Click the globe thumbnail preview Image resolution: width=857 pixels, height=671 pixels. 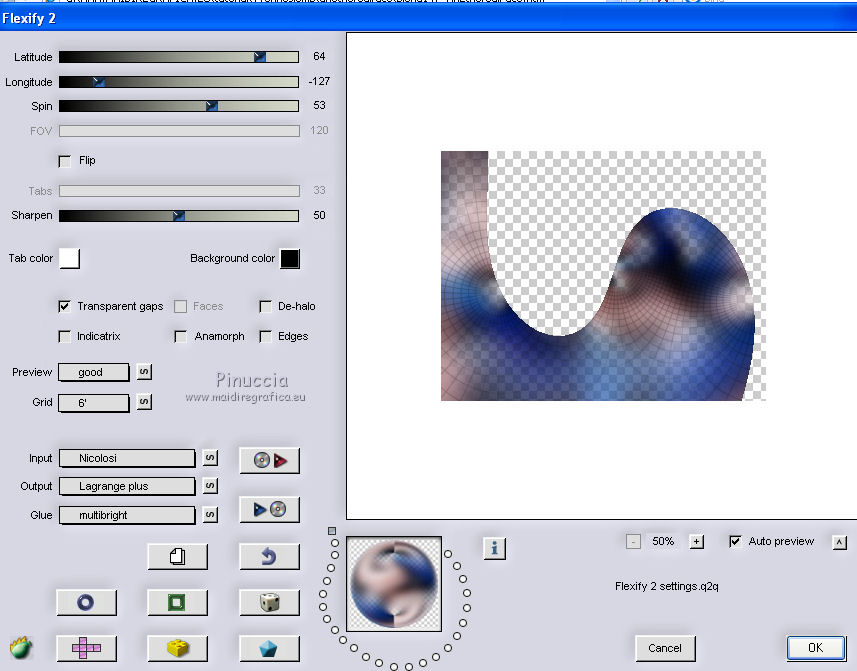pos(394,584)
